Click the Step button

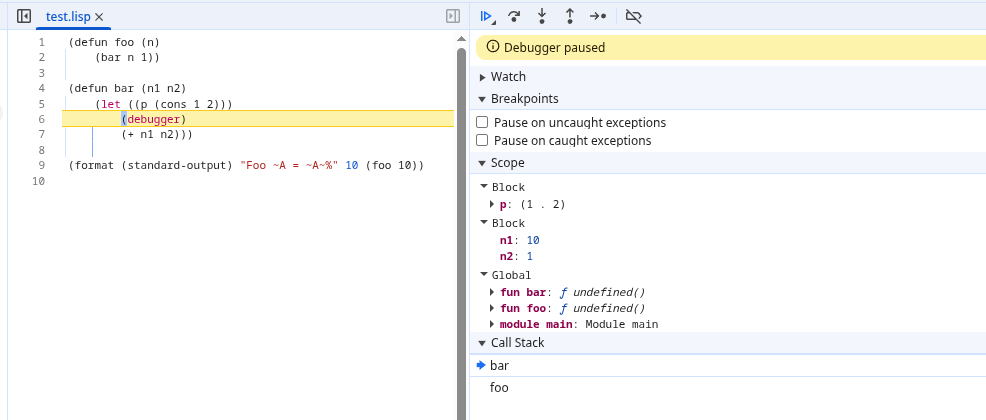(x=597, y=16)
